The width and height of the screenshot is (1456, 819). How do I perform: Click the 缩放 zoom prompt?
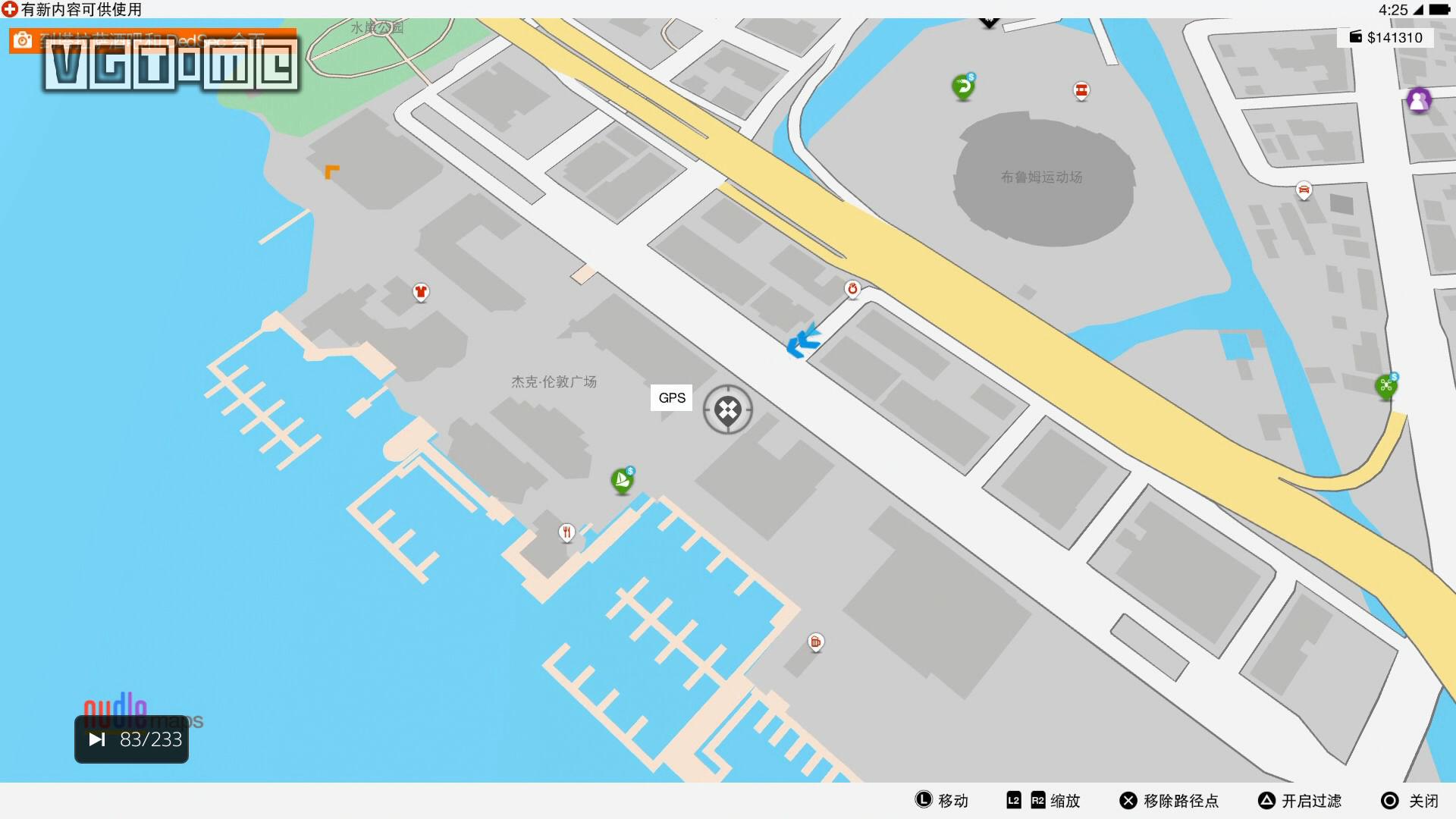click(1043, 801)
